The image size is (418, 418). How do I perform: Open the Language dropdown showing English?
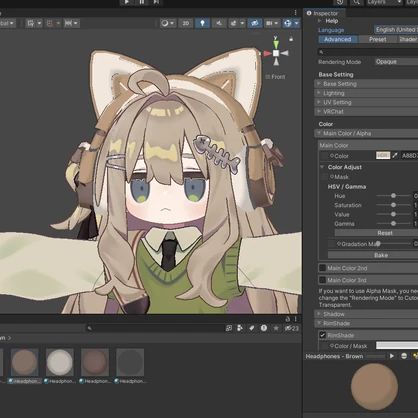396,30
